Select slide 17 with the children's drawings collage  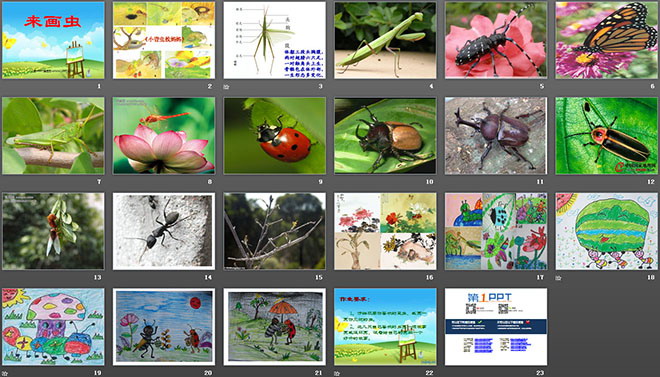pyautogui.click(x=496, y=231)
